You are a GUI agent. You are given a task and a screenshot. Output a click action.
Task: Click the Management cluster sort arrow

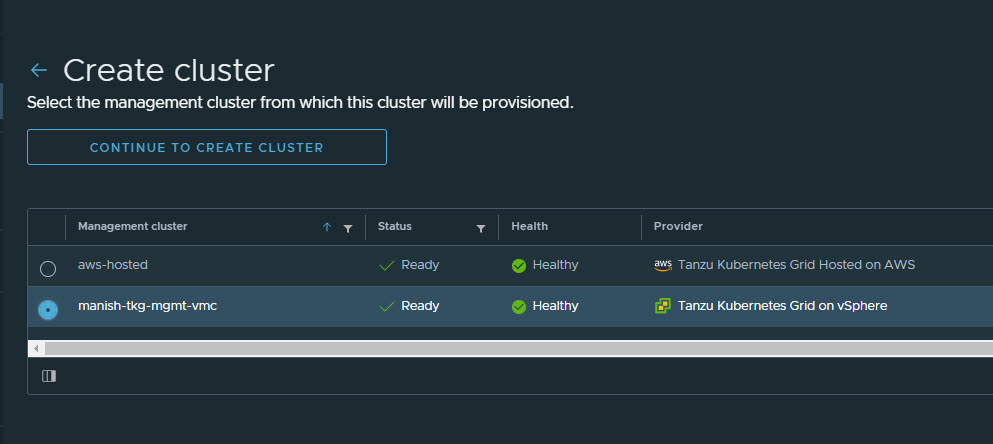point(326,228)
